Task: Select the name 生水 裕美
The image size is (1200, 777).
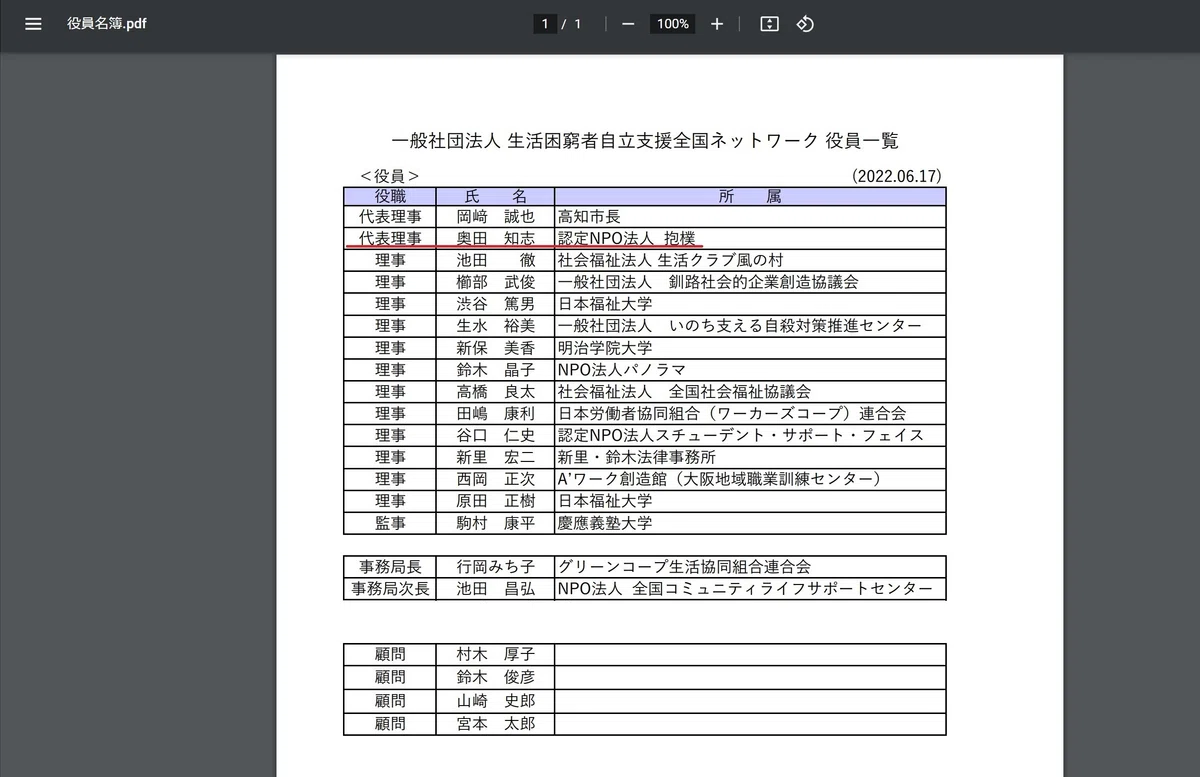Action: click(495, 326)
